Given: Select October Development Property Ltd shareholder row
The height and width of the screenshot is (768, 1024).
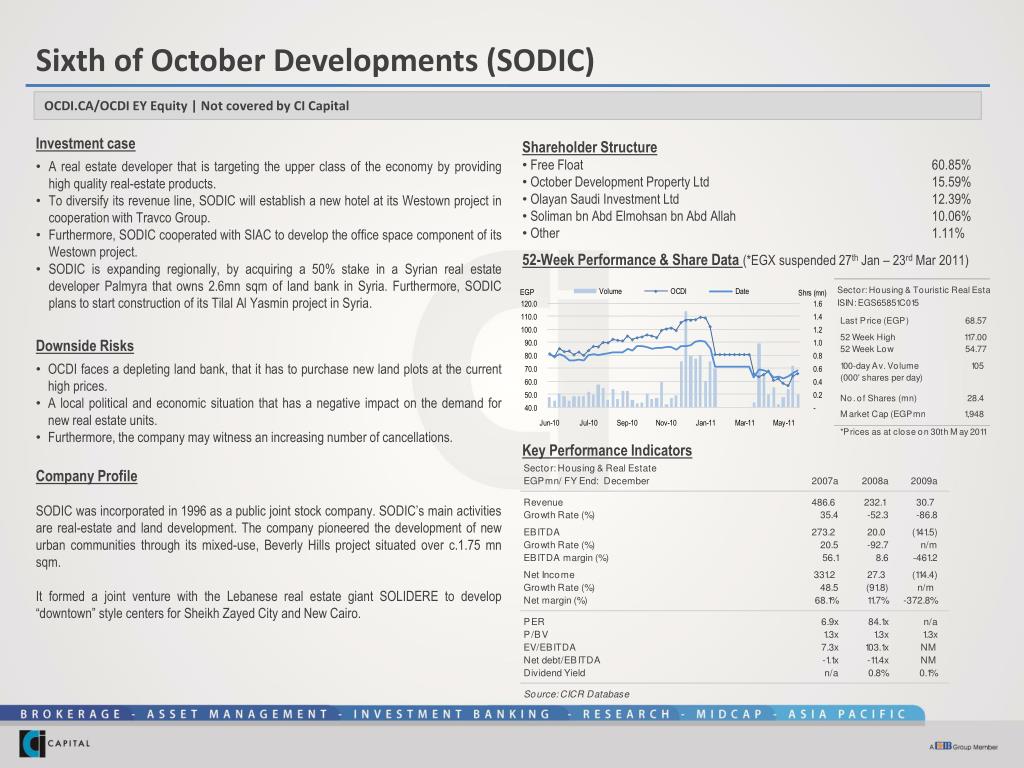Looking at the screenshot, I should coord(746,182).
